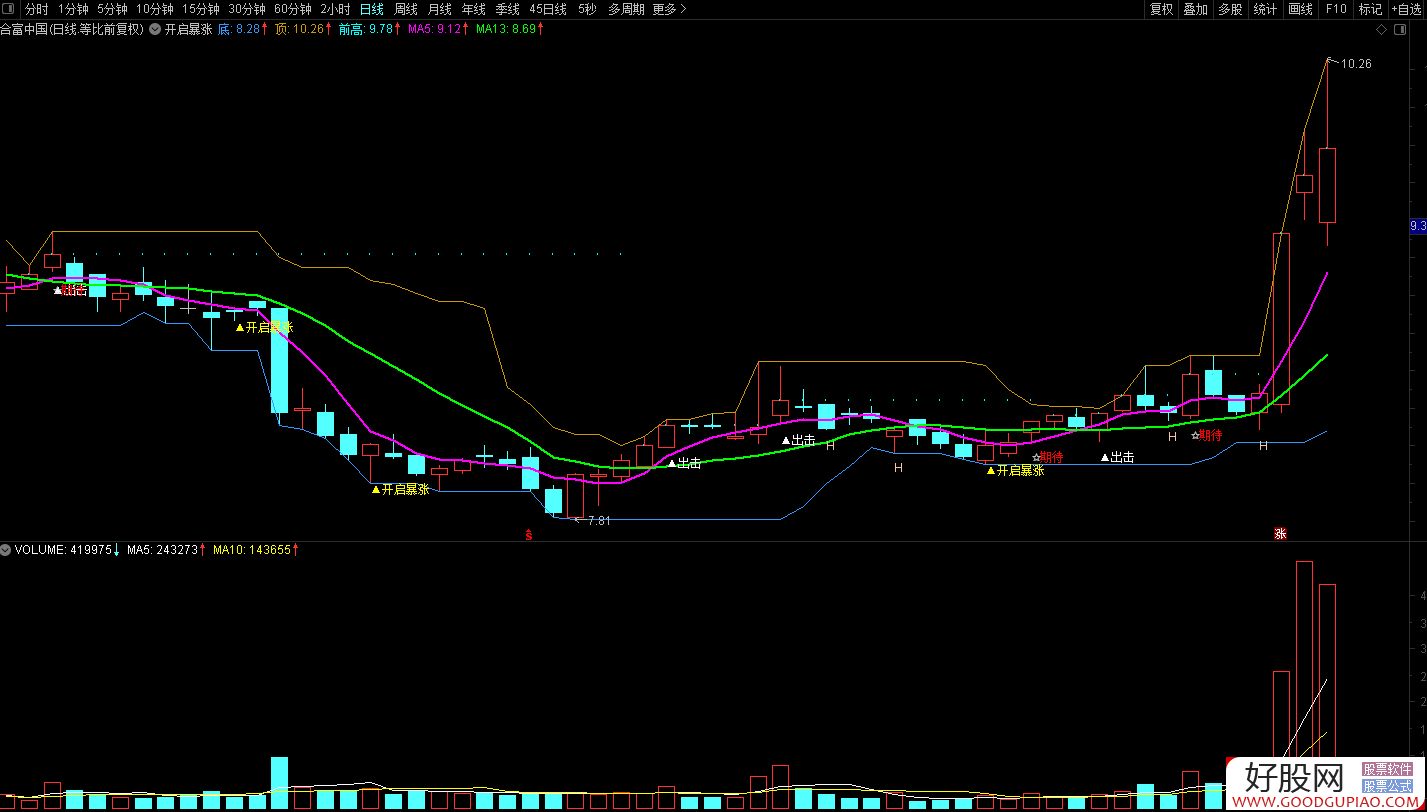The image size is (1427, 812).
Task: Click the stock title 合富中国(日线 等比前复权)
Action: pos(72,30)
